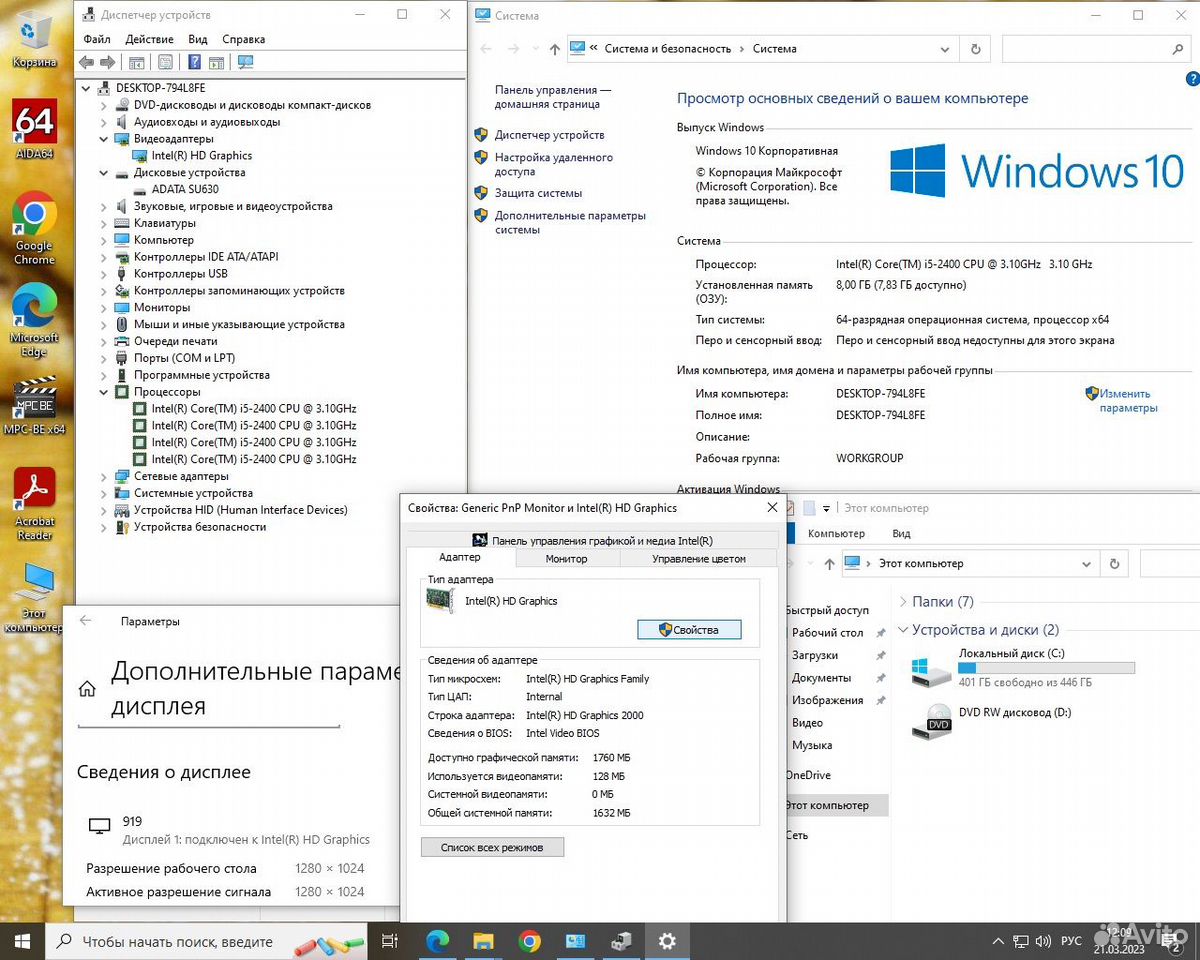Click back arrow in Device Manager toolbar
Viewport: 1200px width, 960px height.
86,62
